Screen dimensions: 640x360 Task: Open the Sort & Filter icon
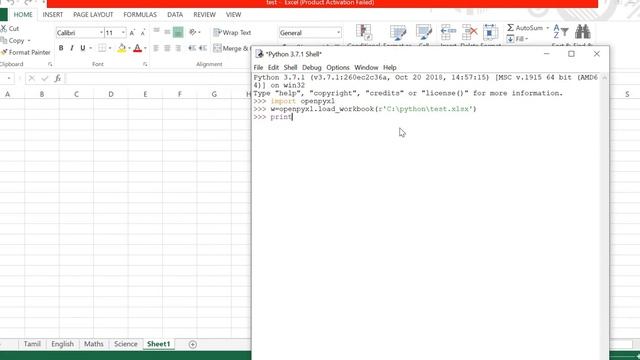point(561,31)
